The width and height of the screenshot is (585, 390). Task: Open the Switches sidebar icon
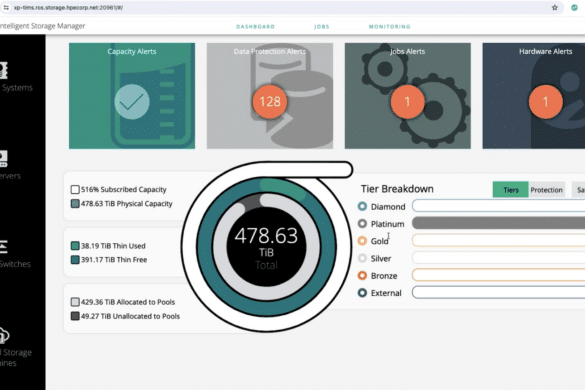pyautogui.click(x=3, y=247)
